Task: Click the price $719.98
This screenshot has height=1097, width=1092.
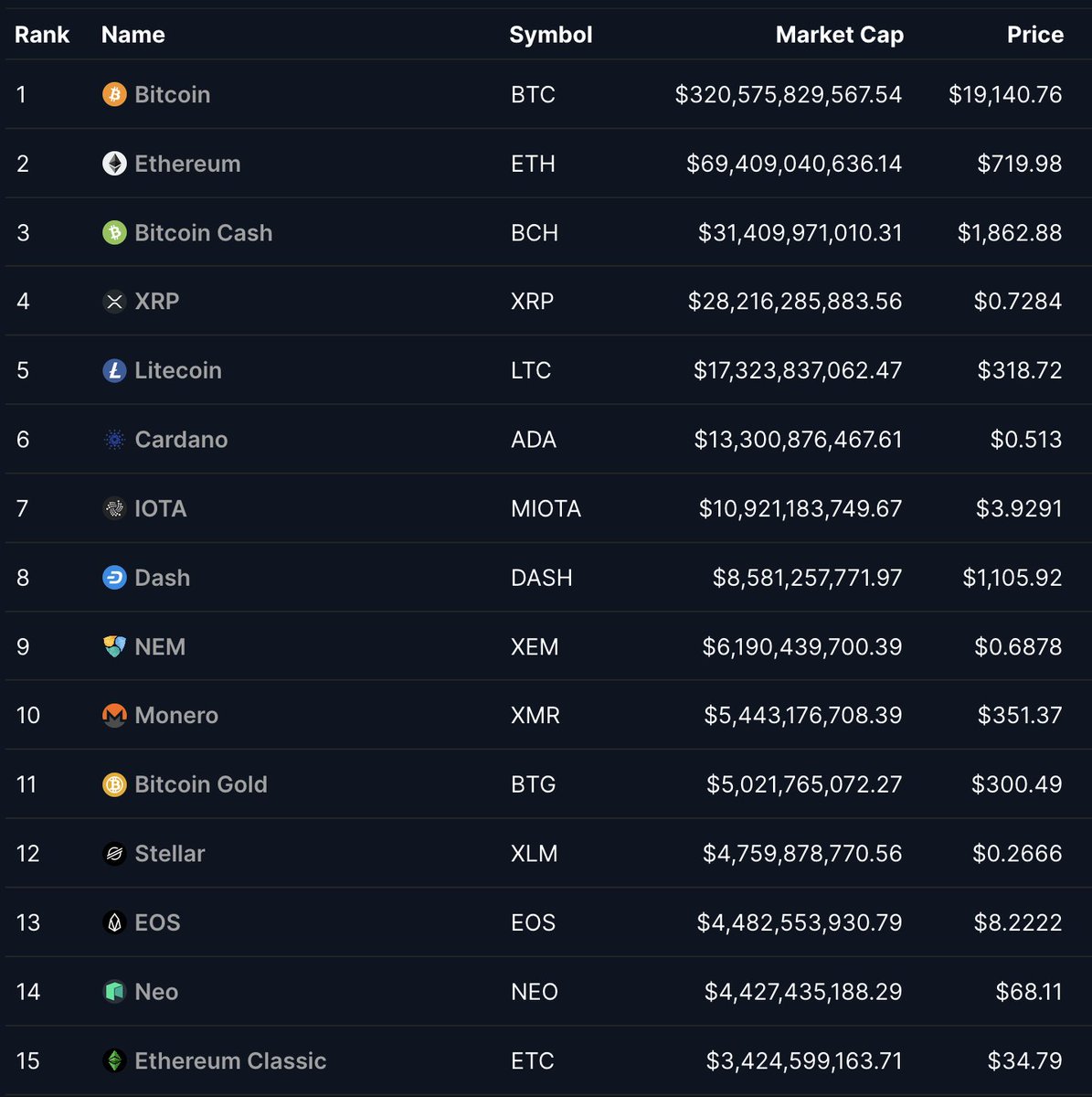Action: 1020,164
